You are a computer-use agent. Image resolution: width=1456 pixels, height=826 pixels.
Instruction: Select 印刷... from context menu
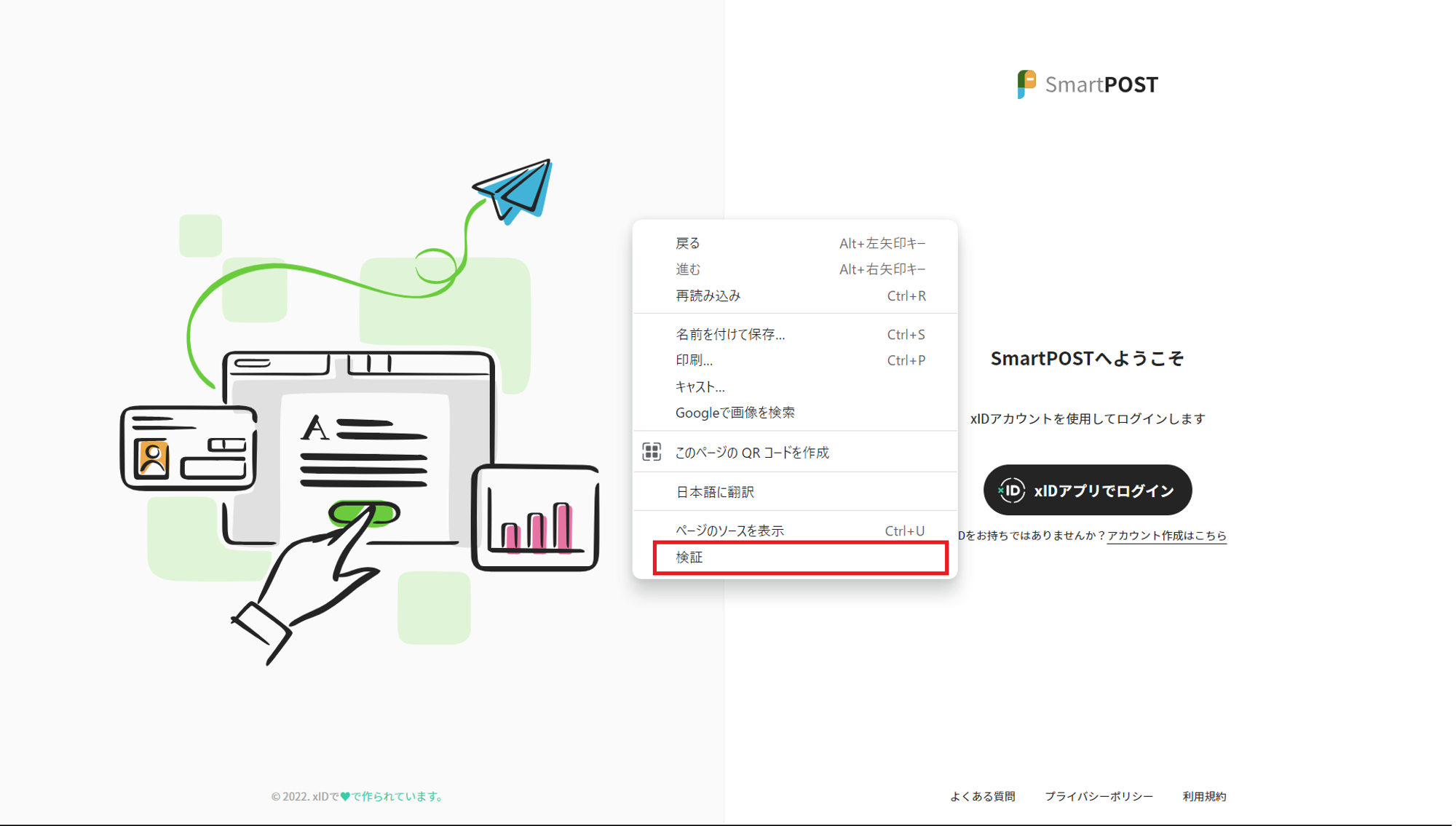[x=795, y=360]
